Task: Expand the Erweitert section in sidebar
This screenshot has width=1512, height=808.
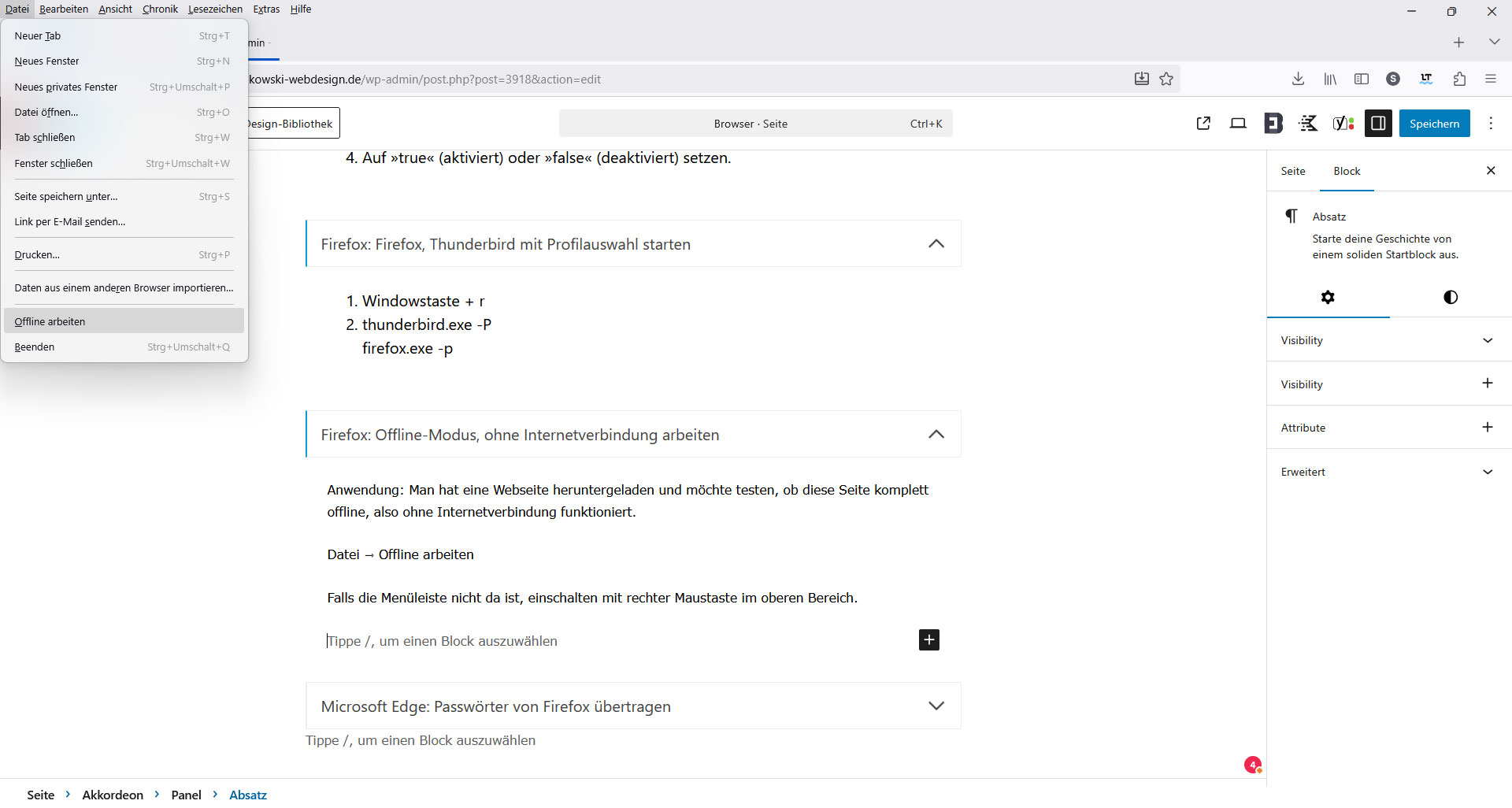Action: point(1487,472)
